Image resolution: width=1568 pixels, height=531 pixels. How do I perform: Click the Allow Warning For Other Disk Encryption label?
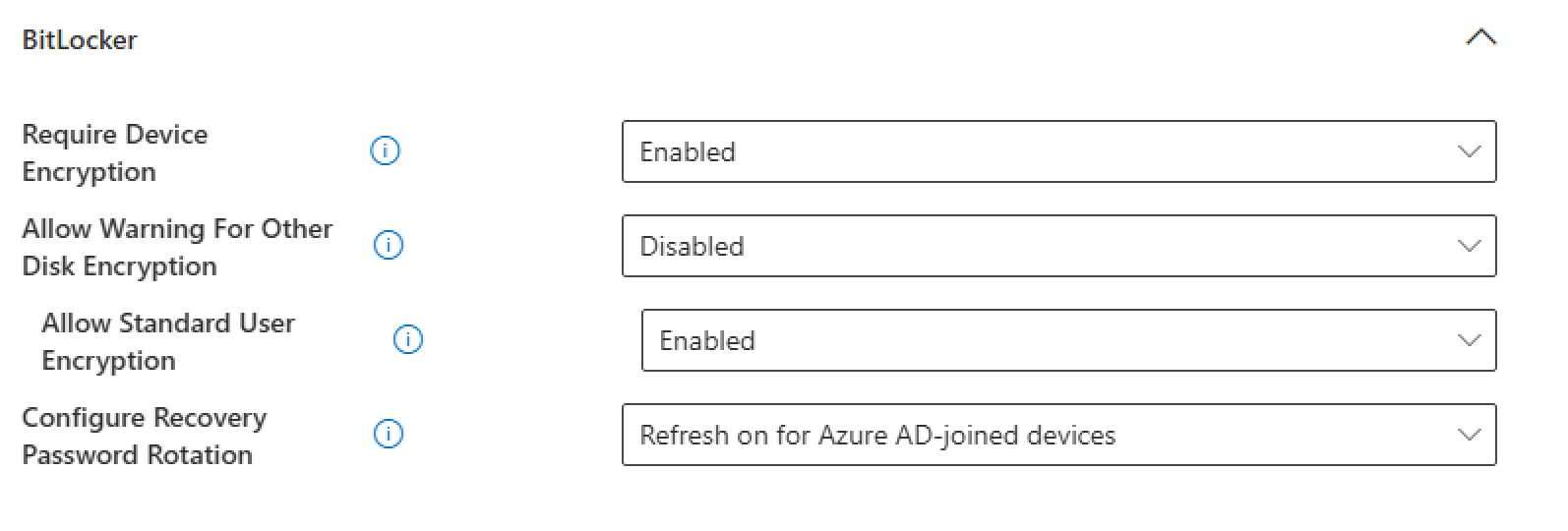(x=177, y=247)
